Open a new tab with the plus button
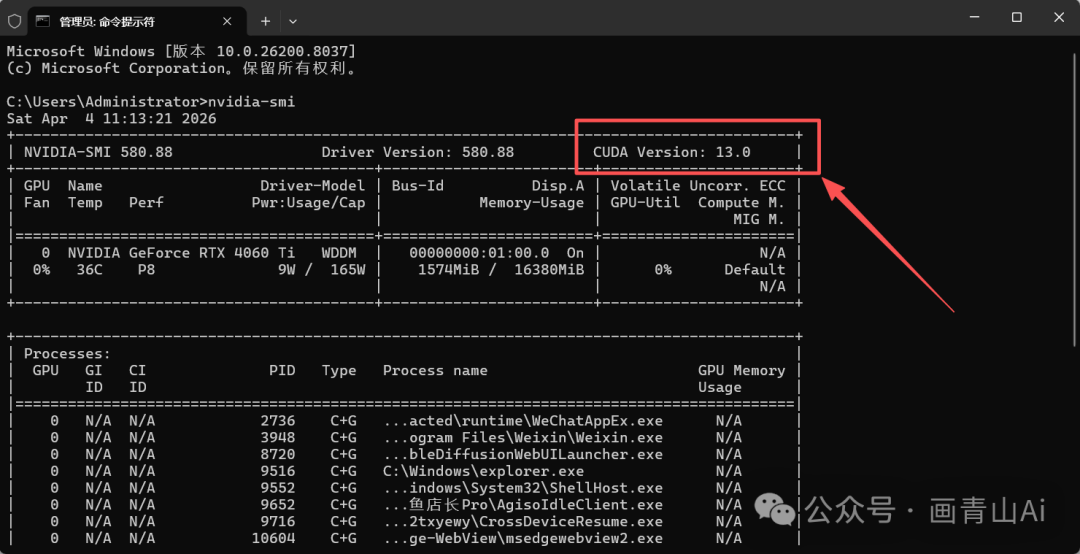The width and height of the screenshot is (1080, 554). 266,20
